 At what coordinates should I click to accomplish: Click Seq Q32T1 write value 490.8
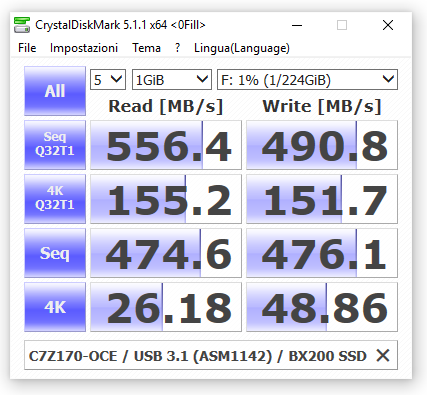click(x=322, y=145)
